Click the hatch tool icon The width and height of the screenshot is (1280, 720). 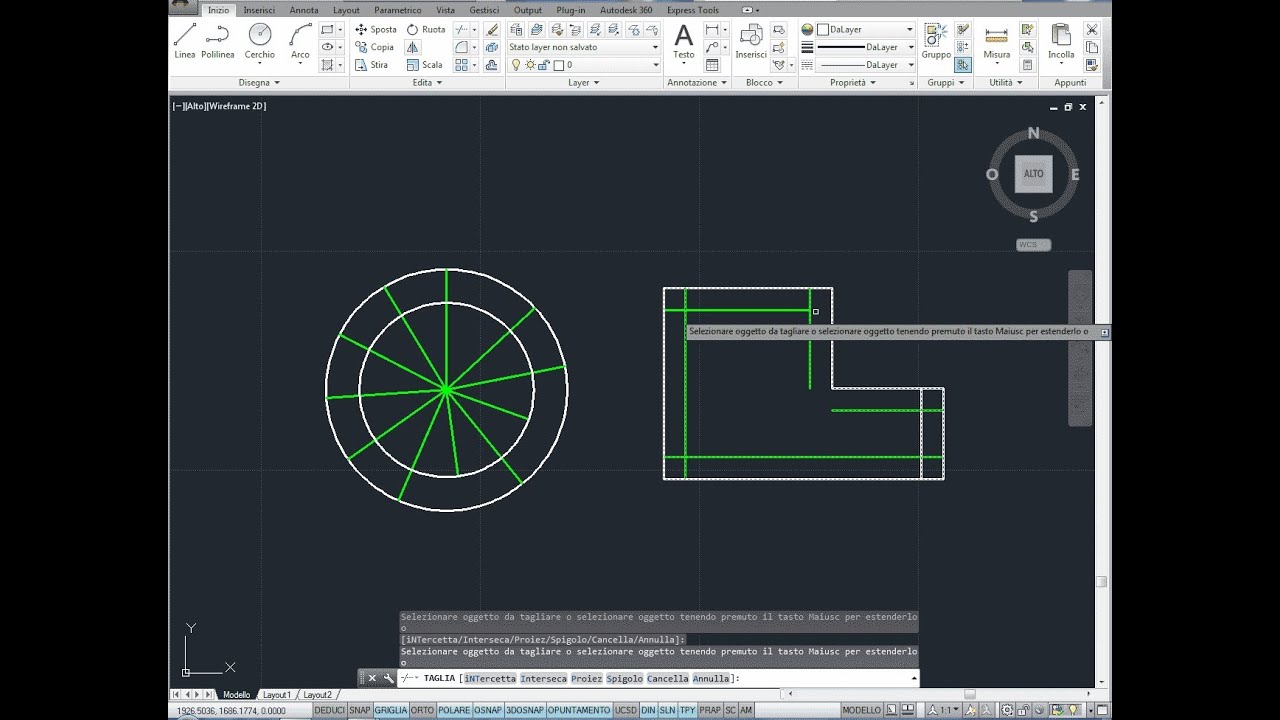pos(327,65)
